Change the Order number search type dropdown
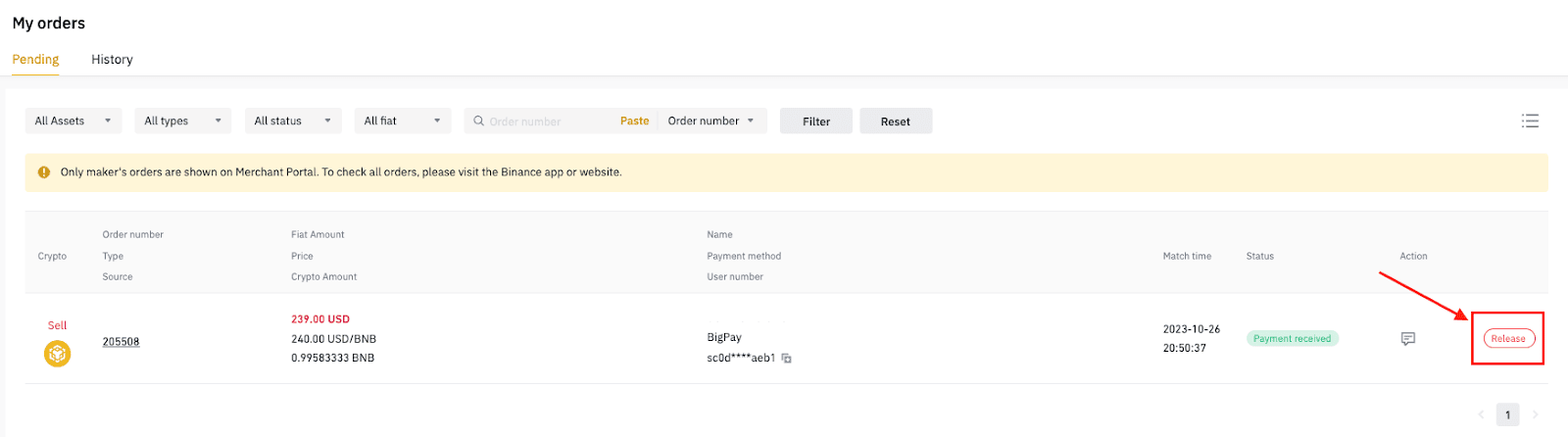The image size is (1568, 437). [711, 121]
